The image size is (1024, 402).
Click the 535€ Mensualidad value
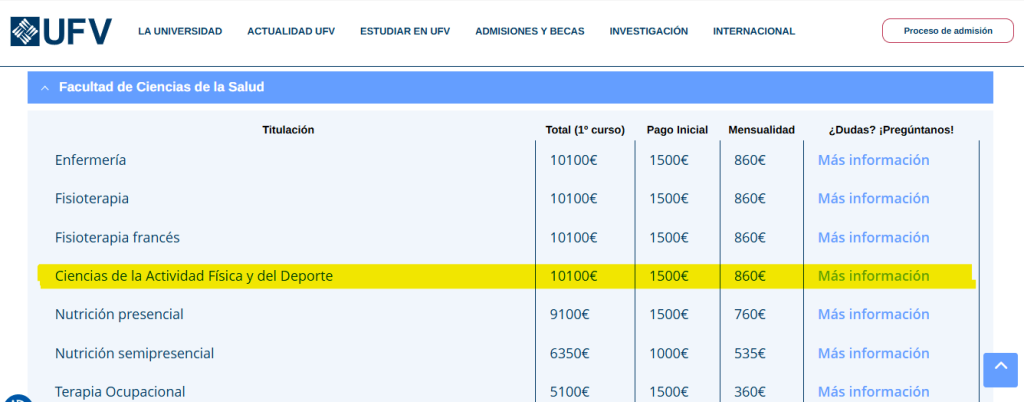click(750, 354)
